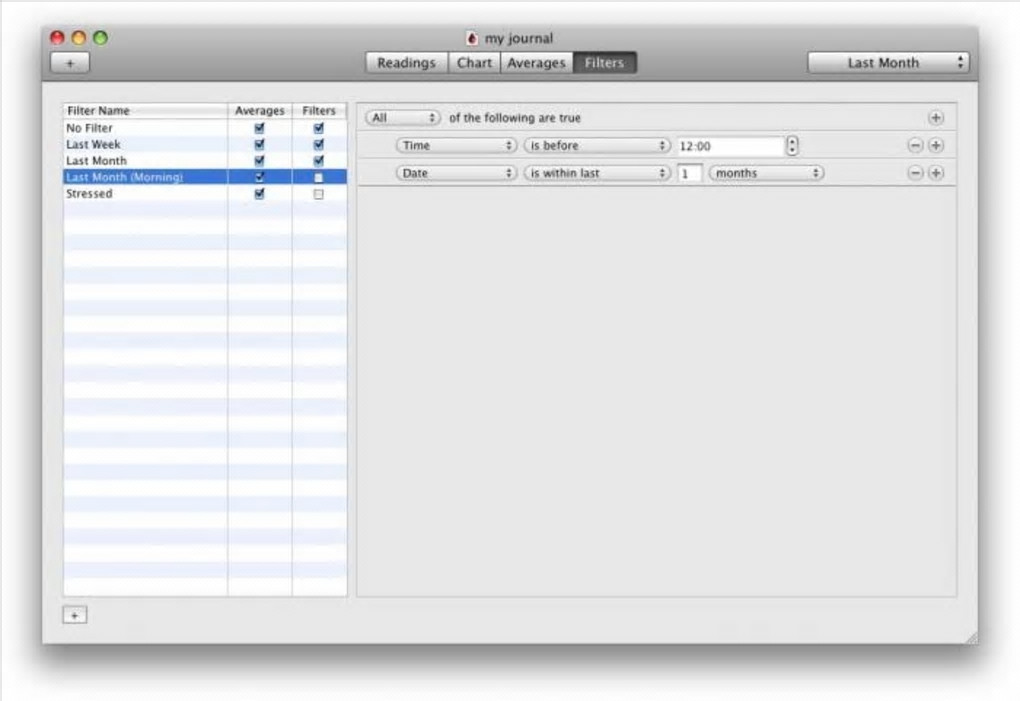Select the No Filter row
This screenshot has height=701, width=1020.
tap(205, 128)
